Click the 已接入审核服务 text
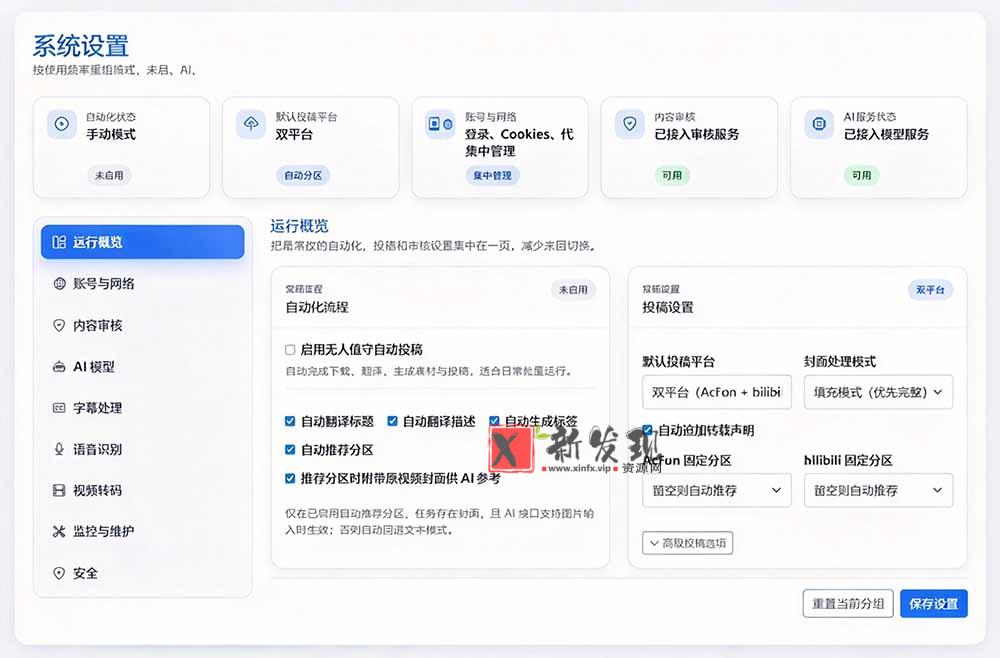The image size is (1000, 658). tap(697, 135)
